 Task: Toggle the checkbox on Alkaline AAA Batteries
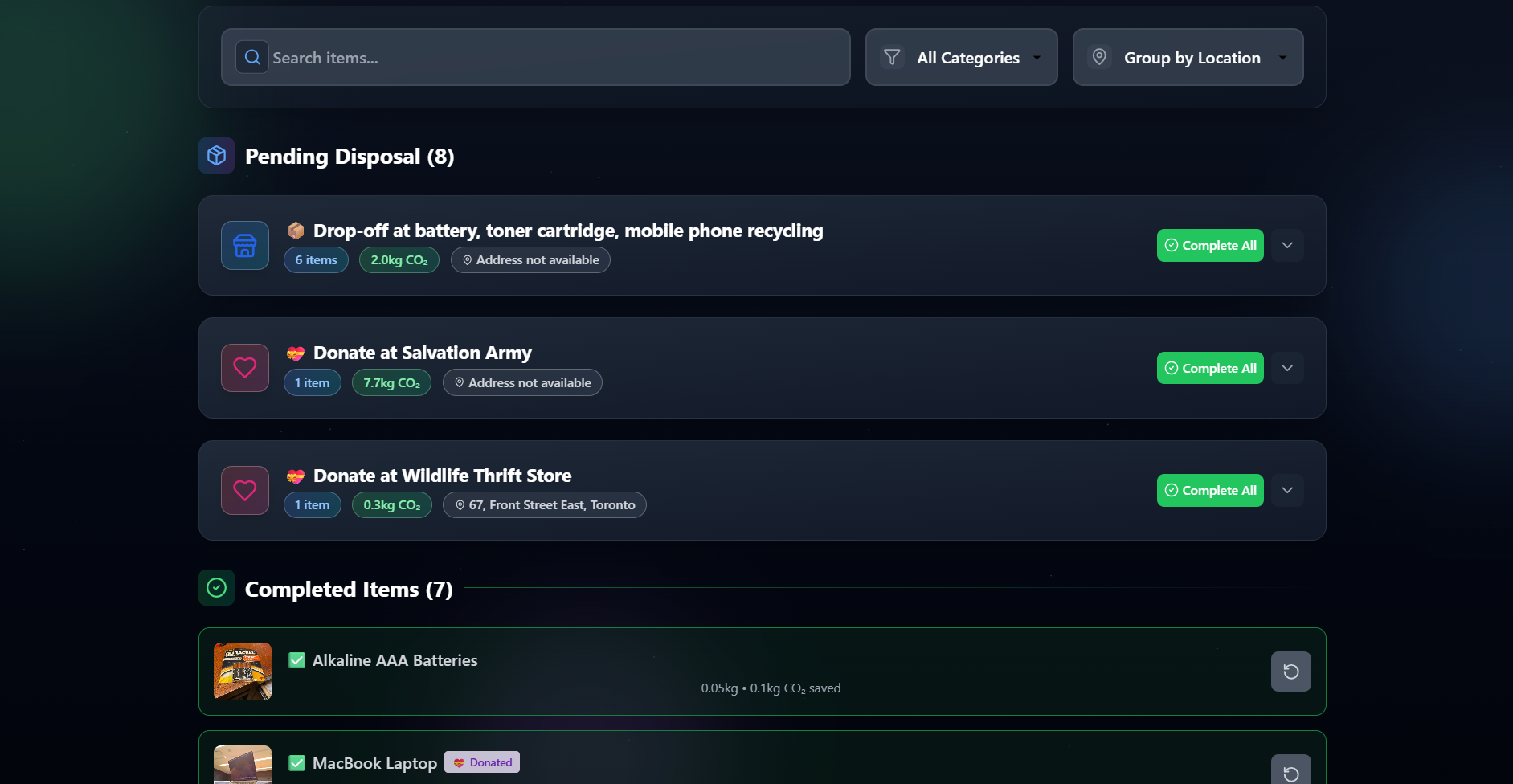[x=296, y=659]
